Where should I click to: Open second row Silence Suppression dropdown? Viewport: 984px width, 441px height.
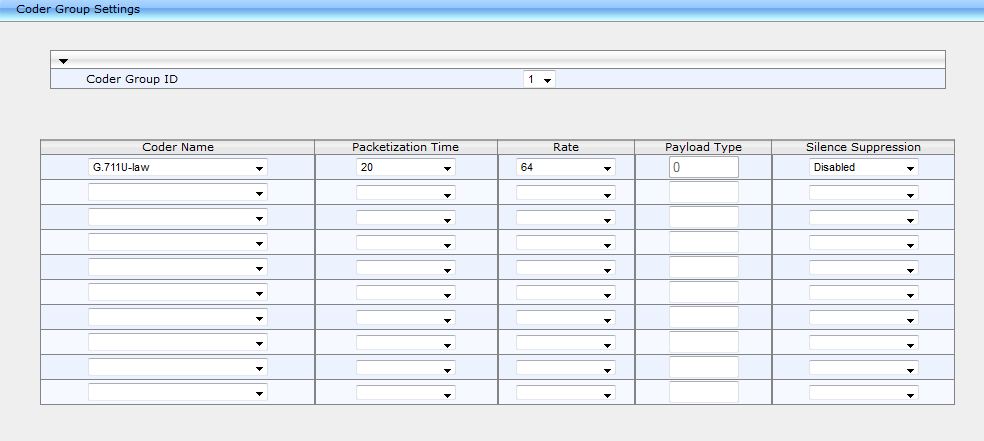coord(863,193)
